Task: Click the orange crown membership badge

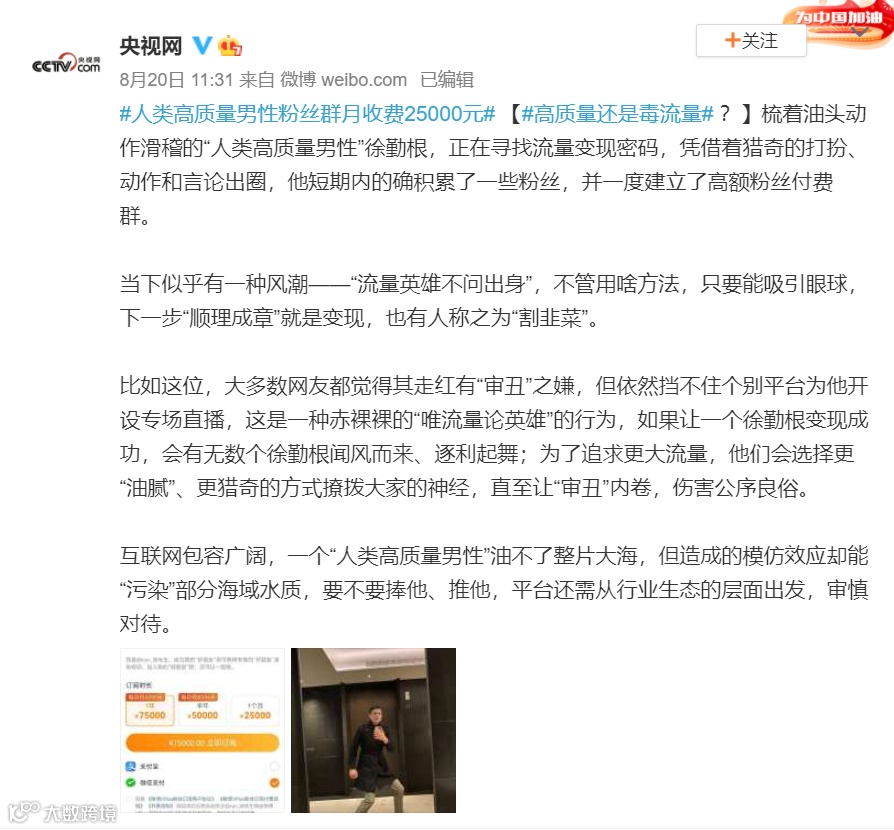Action: pyautogui.click(x=230, y=46)
